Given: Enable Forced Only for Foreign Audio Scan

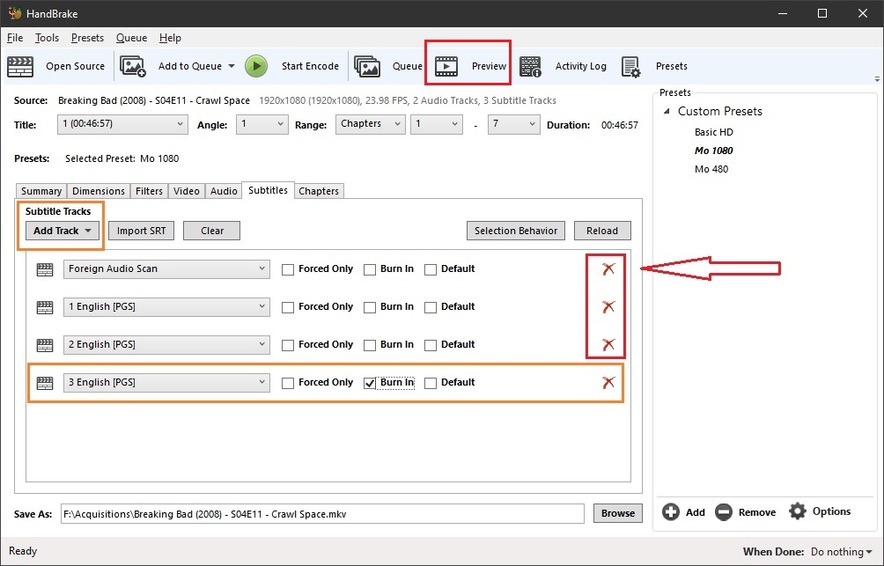Looking at the screenshot, I should point(288,269).
